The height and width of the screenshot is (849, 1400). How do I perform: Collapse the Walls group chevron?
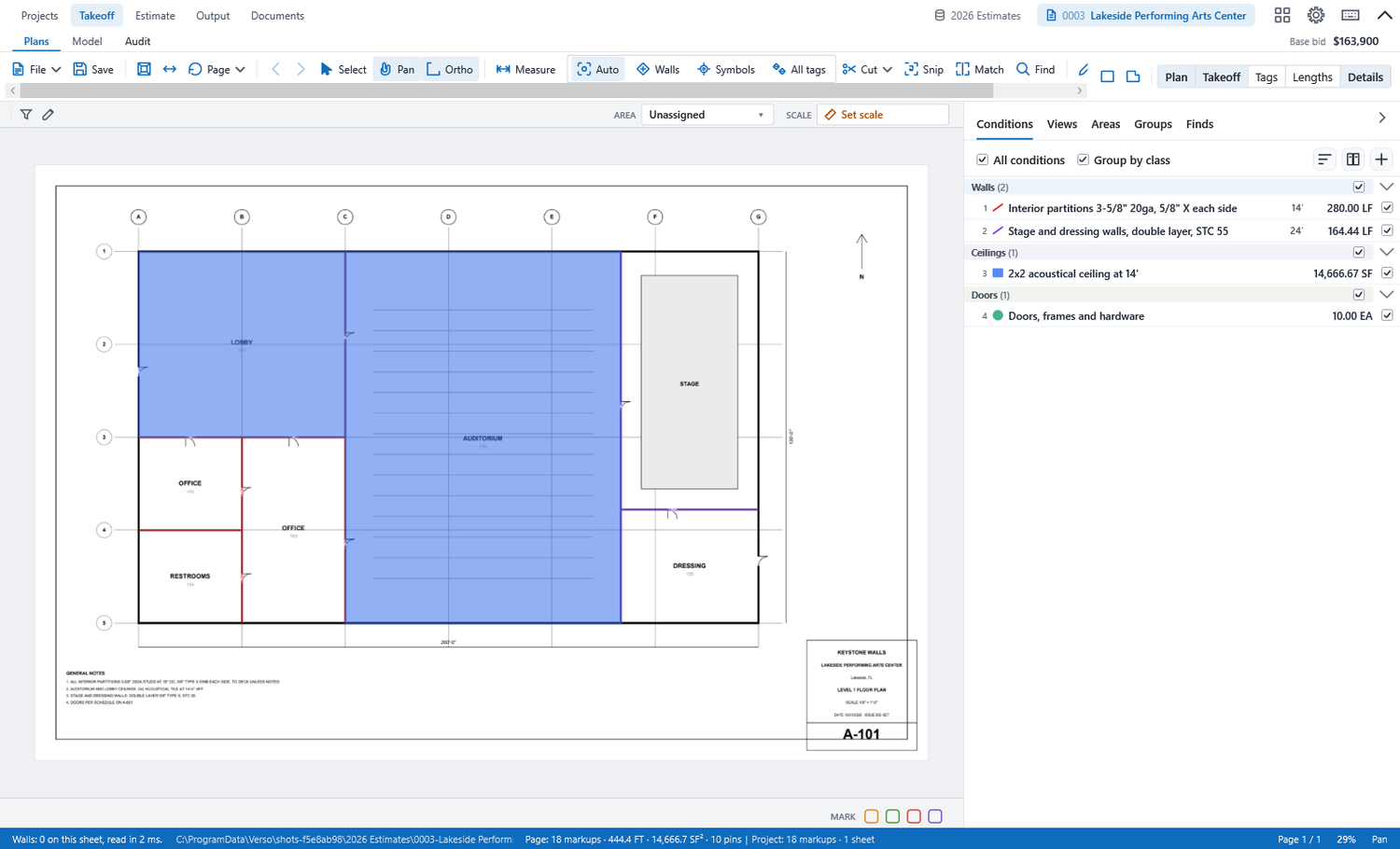pyautogui.click(x=1386, y=188)
